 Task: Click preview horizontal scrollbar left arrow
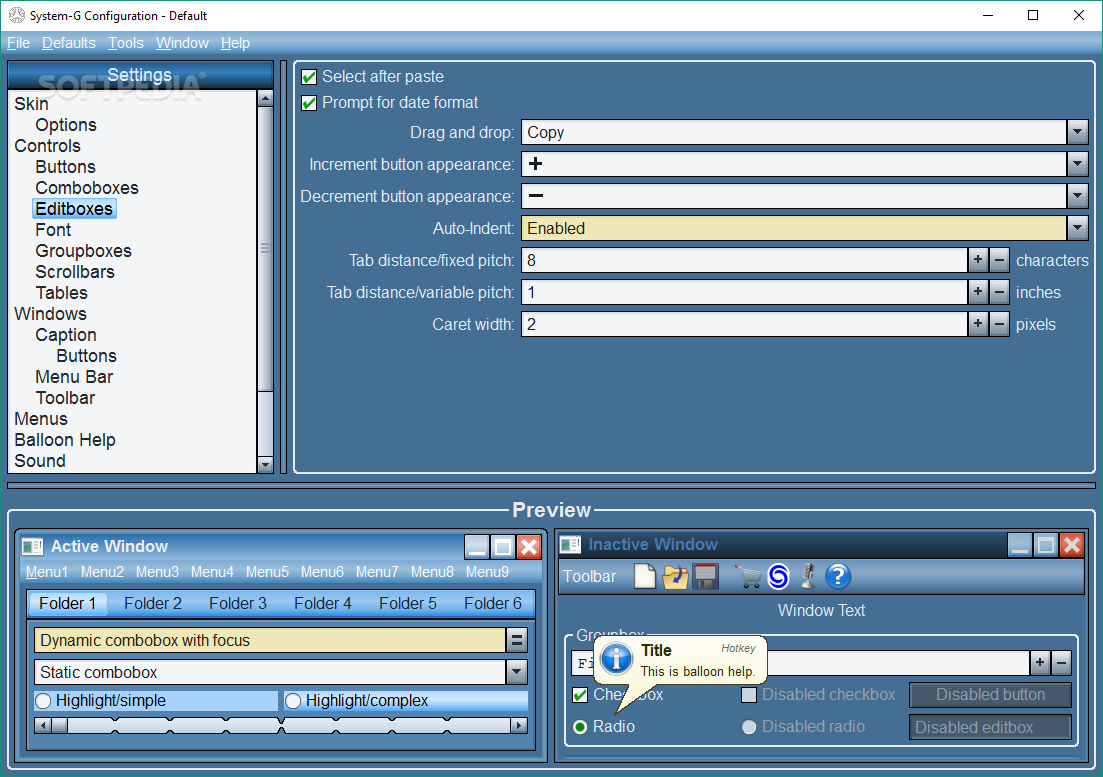click(43, 725)
